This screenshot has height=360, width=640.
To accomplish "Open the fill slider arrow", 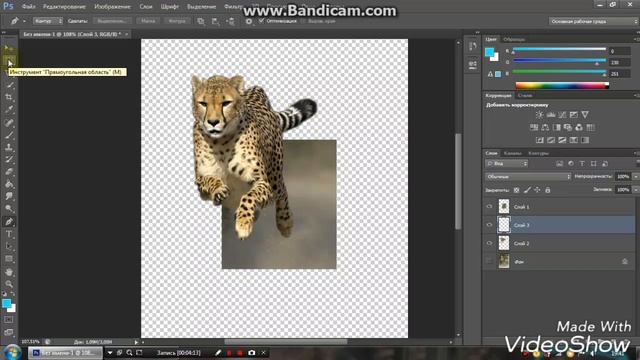I will tap(635, 190).
